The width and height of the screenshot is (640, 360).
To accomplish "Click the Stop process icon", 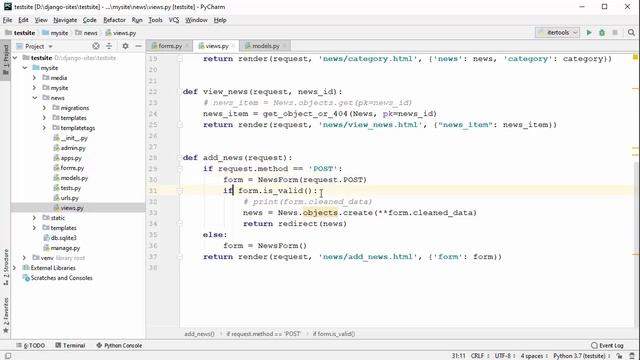I will (615, 33).
